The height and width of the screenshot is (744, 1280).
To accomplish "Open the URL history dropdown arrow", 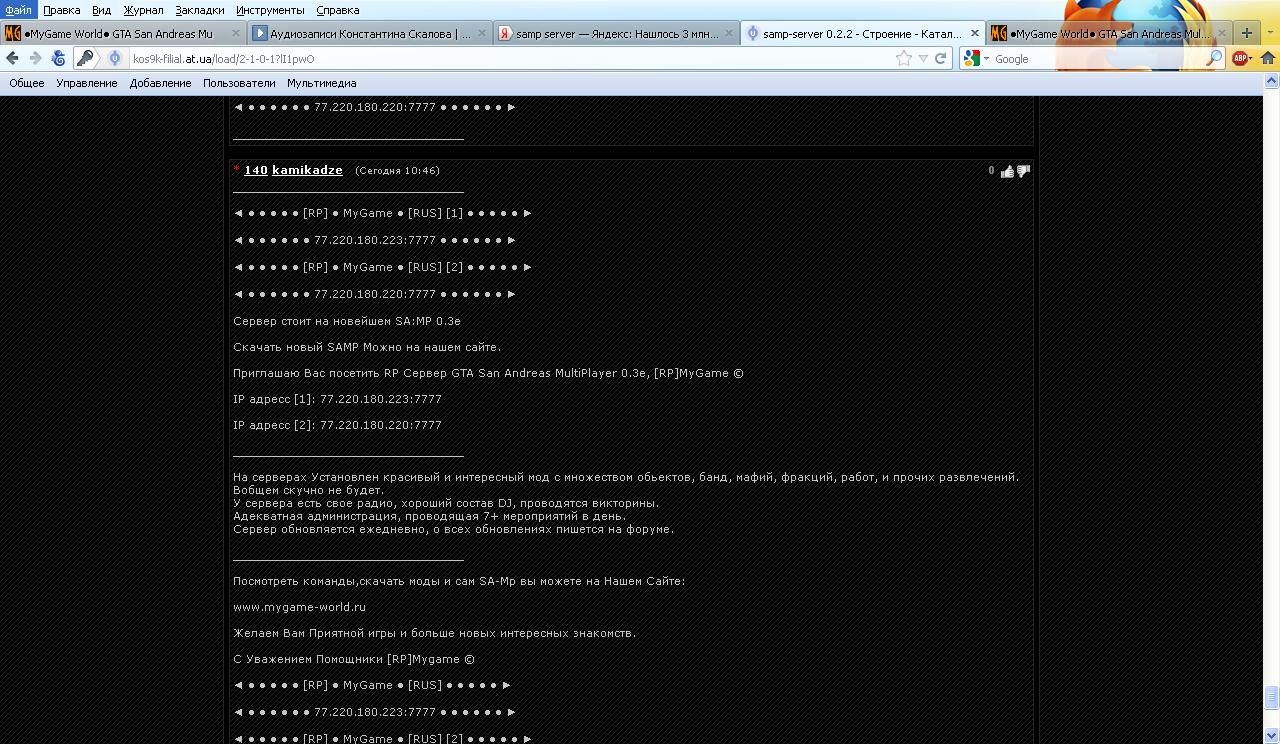I will tap(923, 59).
